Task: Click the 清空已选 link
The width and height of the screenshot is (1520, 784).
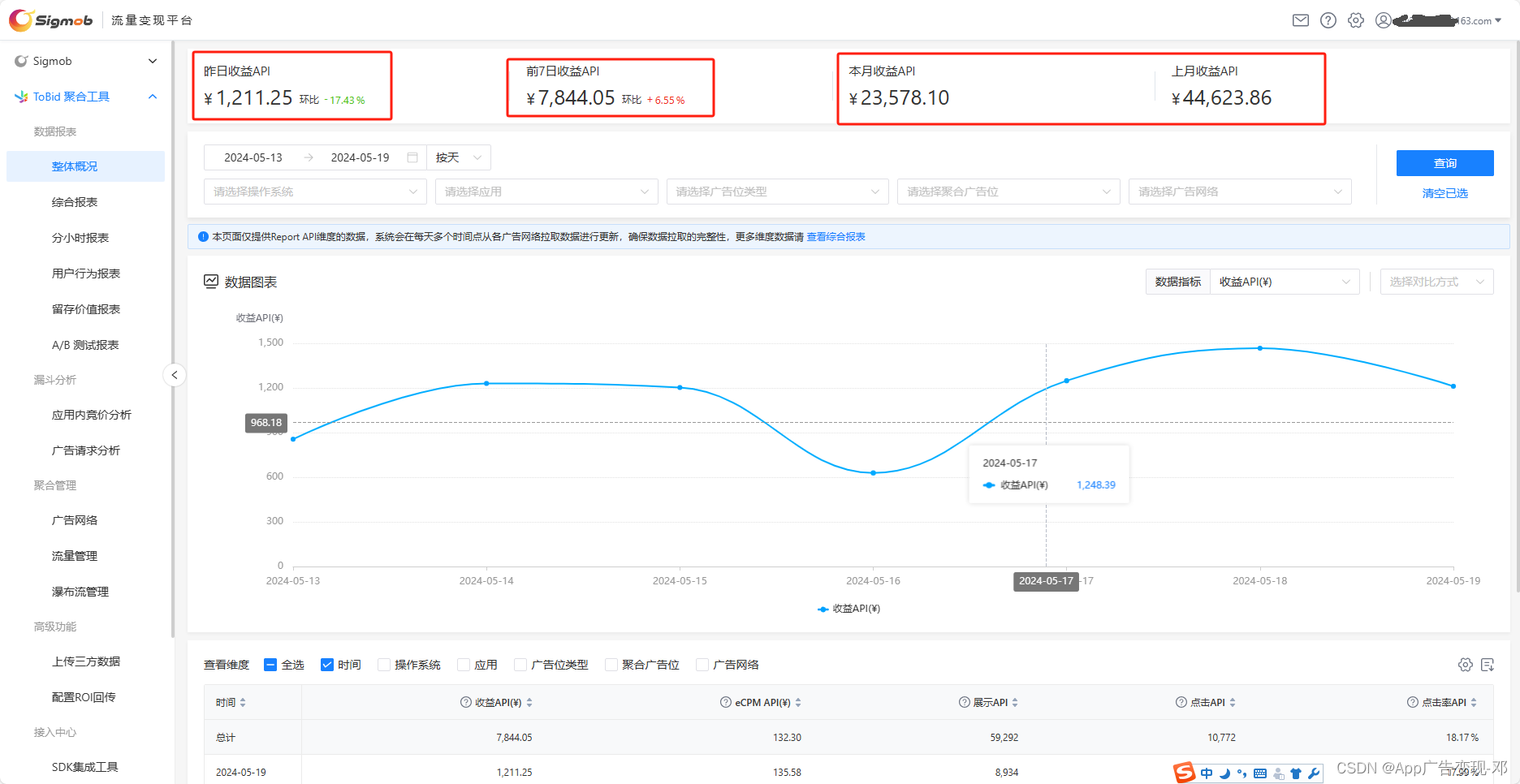Action: [1445, 193]
